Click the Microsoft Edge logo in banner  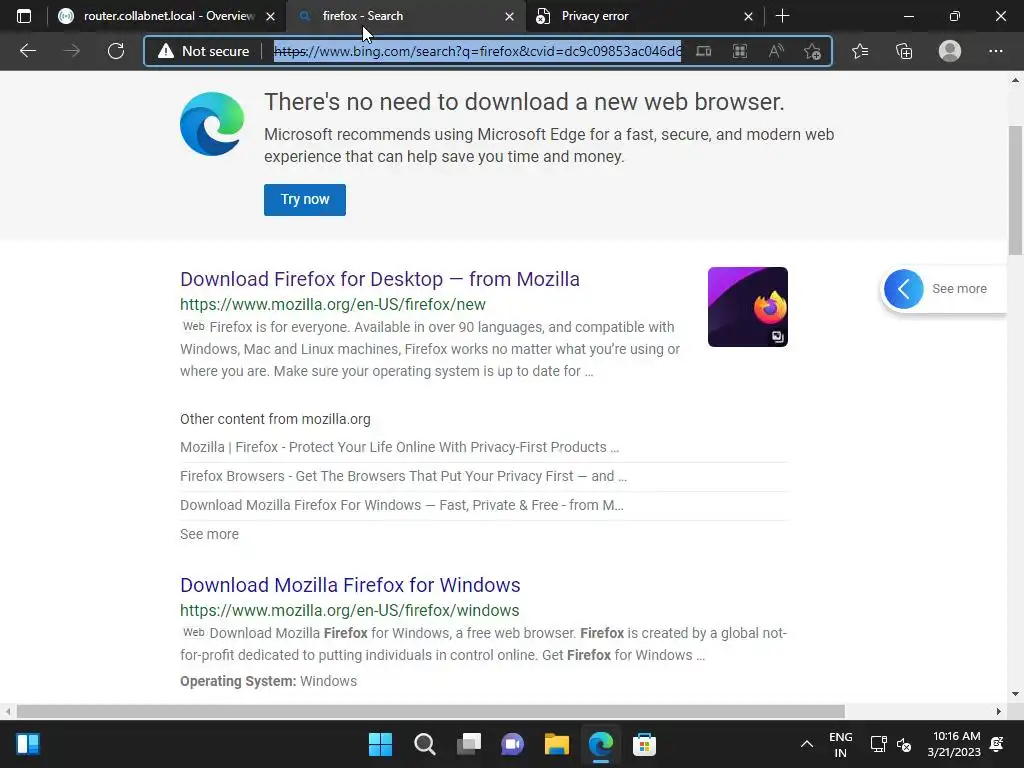(x=212, y=124)
